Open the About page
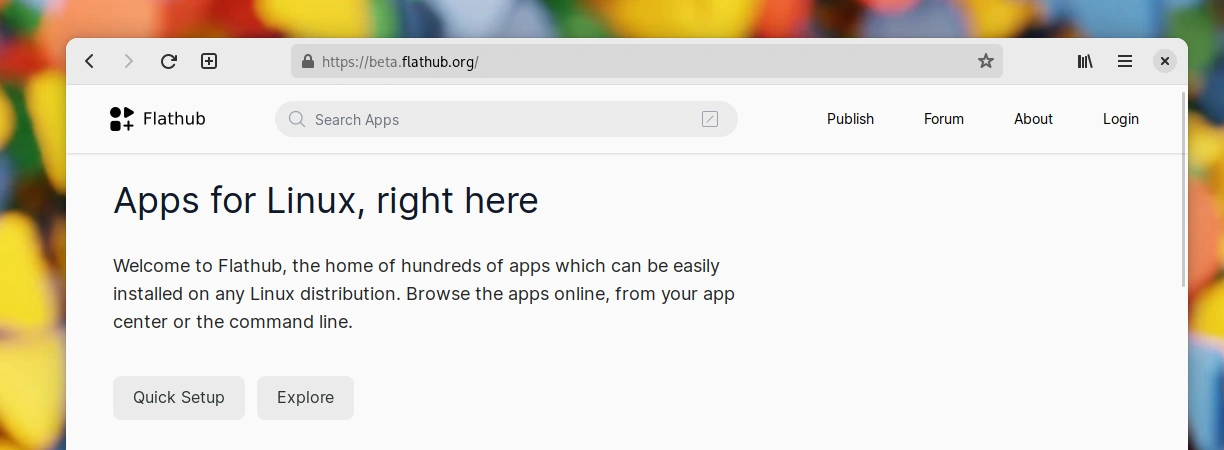Viewport: 1224px width, 450px height. point(1033,119)
